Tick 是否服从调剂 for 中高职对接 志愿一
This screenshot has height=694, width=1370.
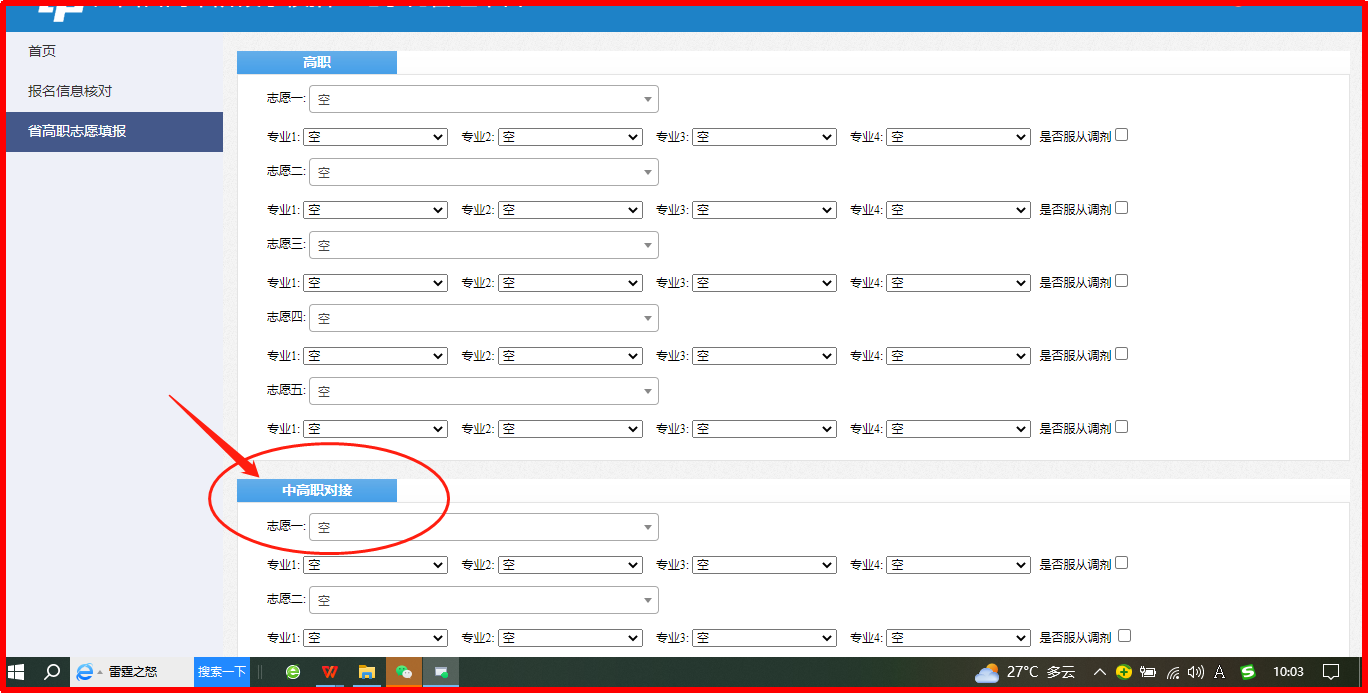point(1121,563)
